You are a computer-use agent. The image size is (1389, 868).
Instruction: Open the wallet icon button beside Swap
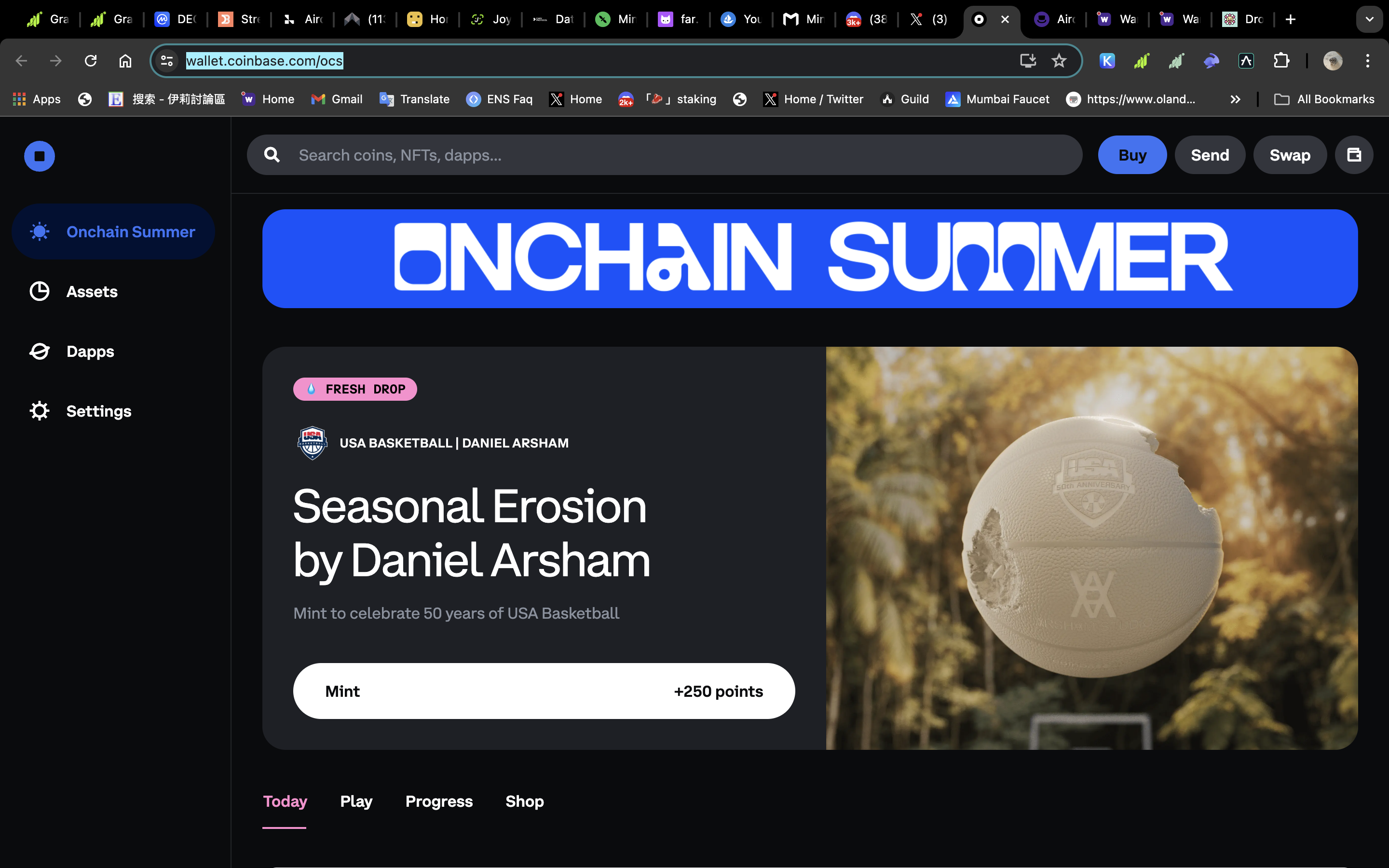click(x=1353, y=155)
